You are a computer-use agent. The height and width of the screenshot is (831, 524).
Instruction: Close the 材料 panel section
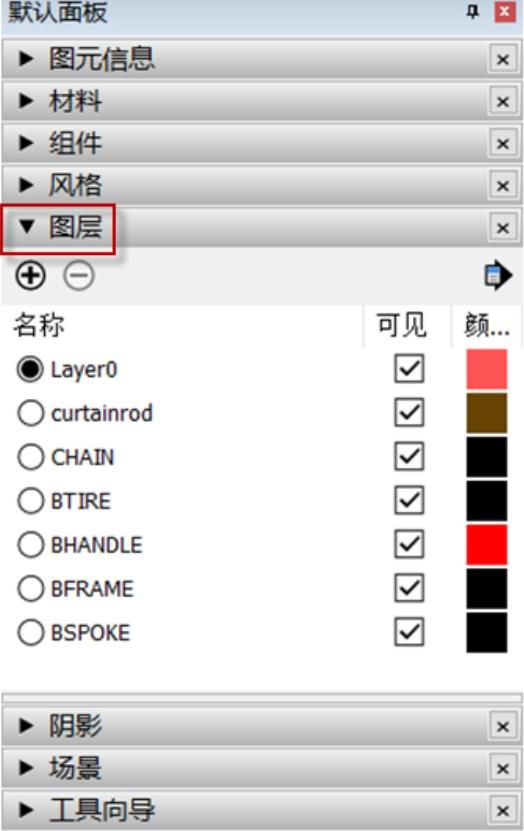pos(502,101)
